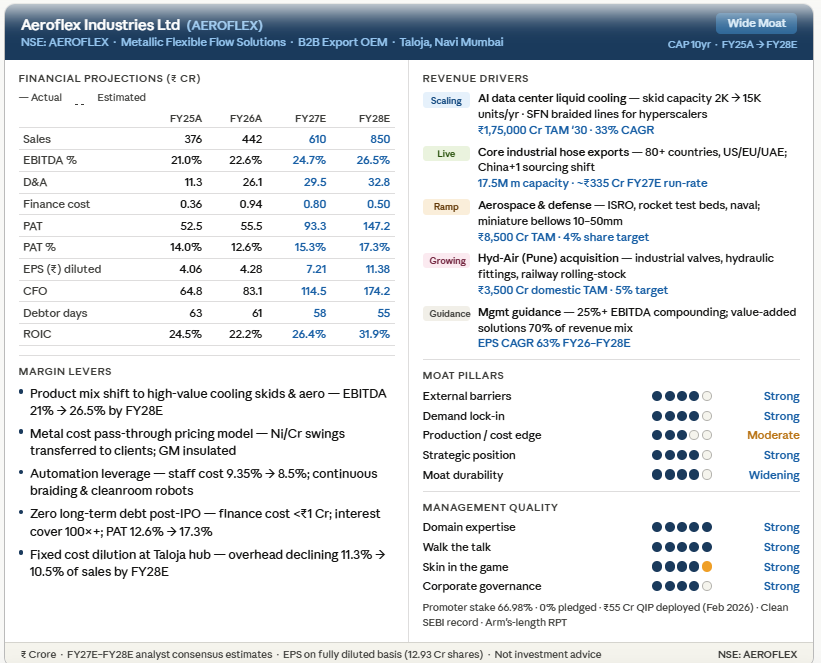
Task: Click Finance cost FY28E value 0.50
Action: 379,204
